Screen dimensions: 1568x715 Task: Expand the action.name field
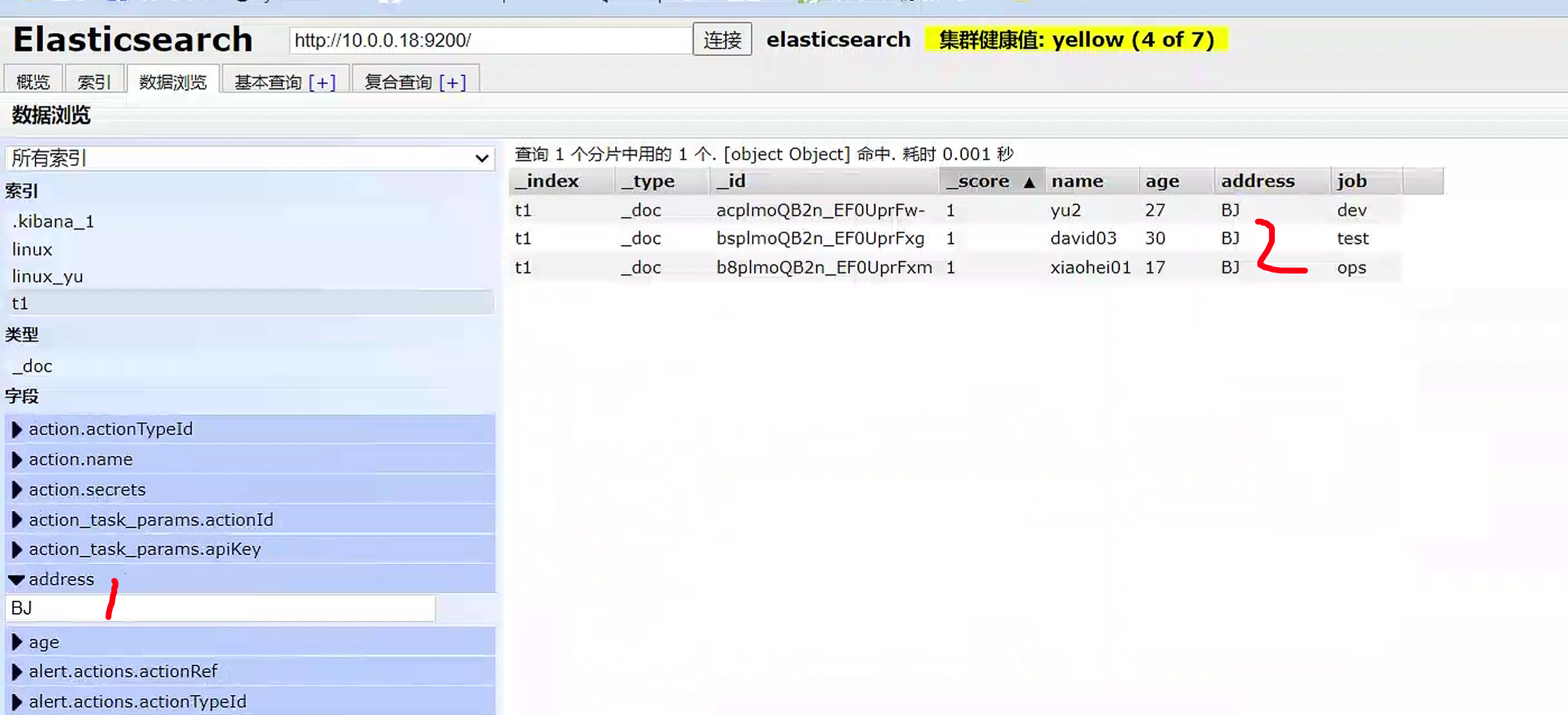click(x=16, y=459)
